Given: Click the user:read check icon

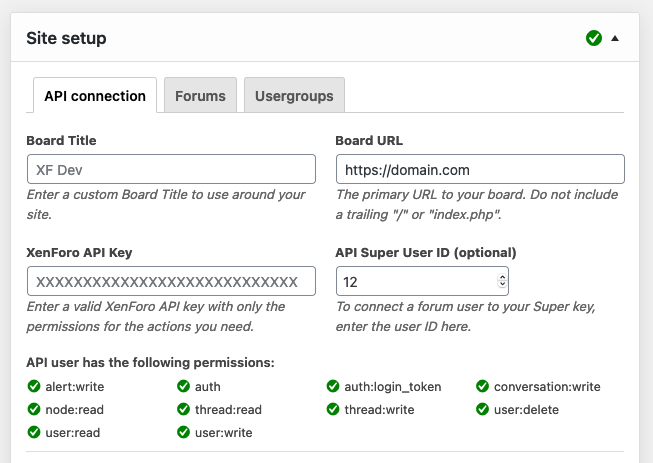Looking at the screenshot, I should point(34,433).
